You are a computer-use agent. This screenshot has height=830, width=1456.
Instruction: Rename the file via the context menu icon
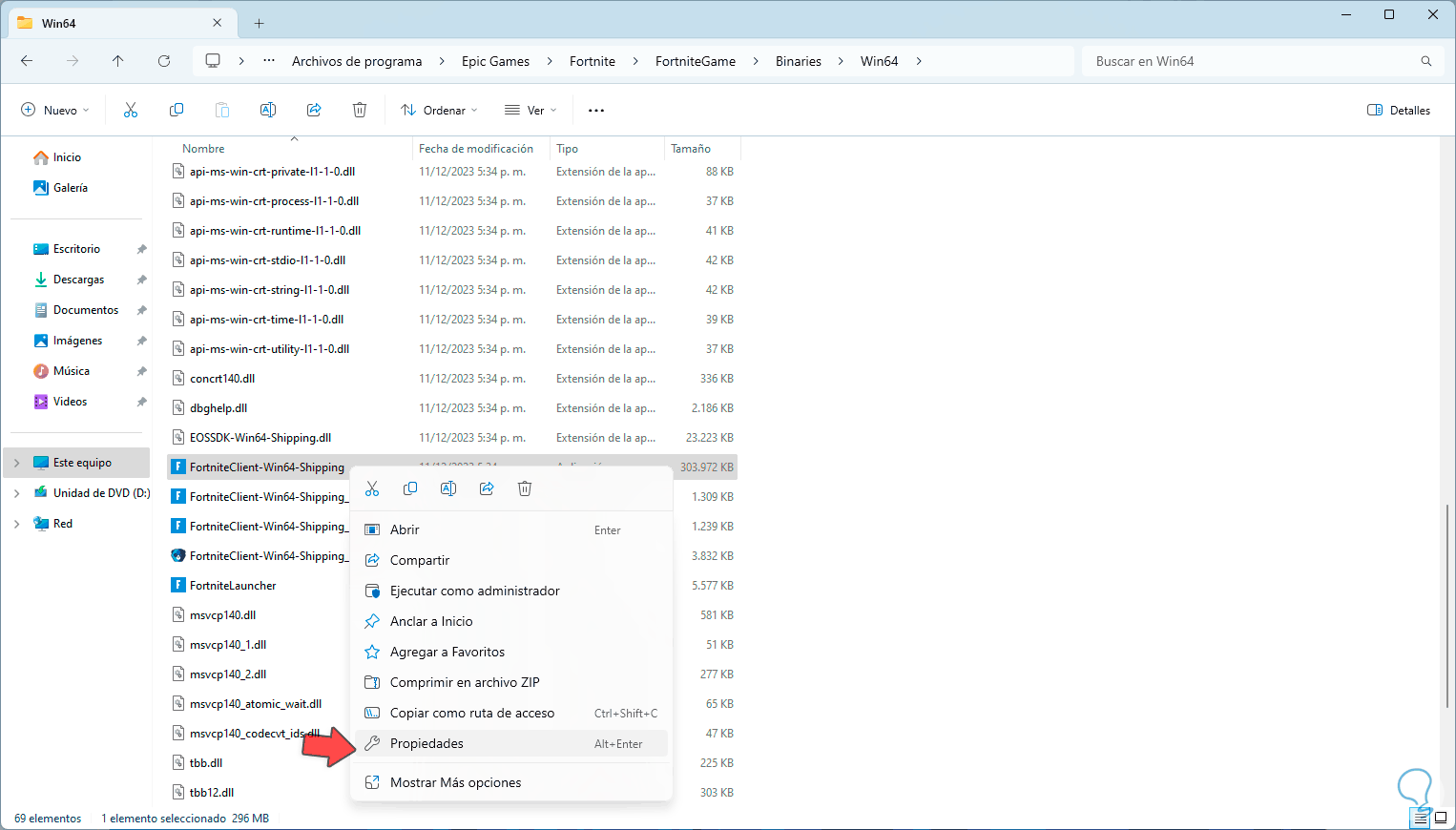pyautogui.click(x=448, y=488)
